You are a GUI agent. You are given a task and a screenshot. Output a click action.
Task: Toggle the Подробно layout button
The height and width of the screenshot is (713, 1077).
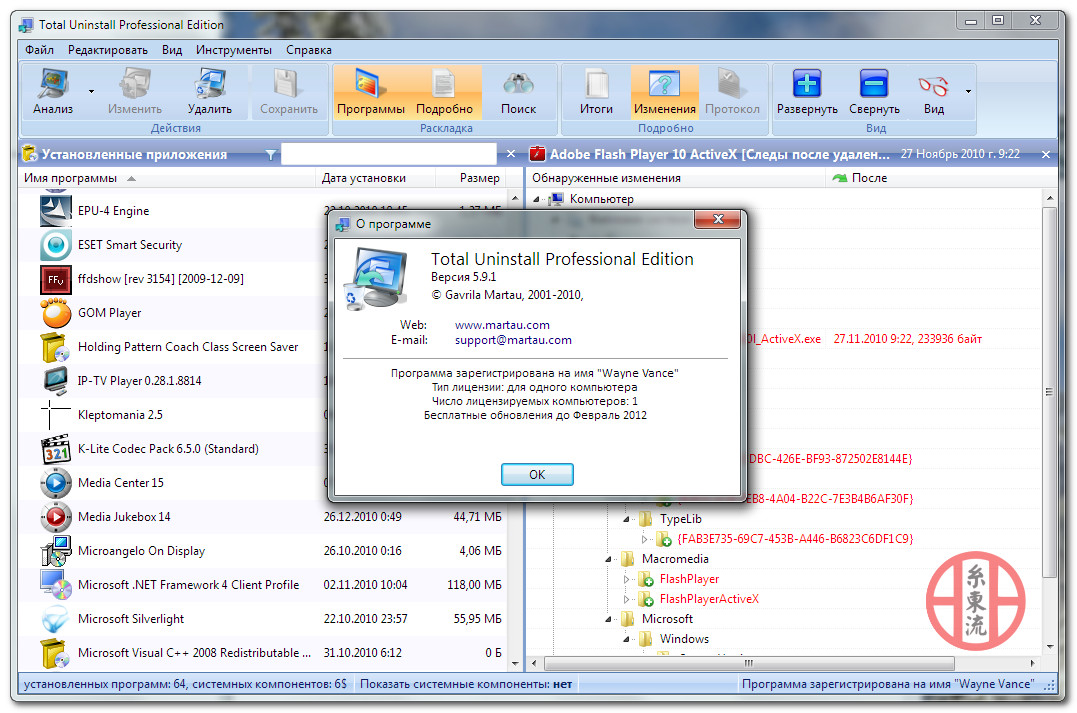pyautogui.click(x=444, y=91)
